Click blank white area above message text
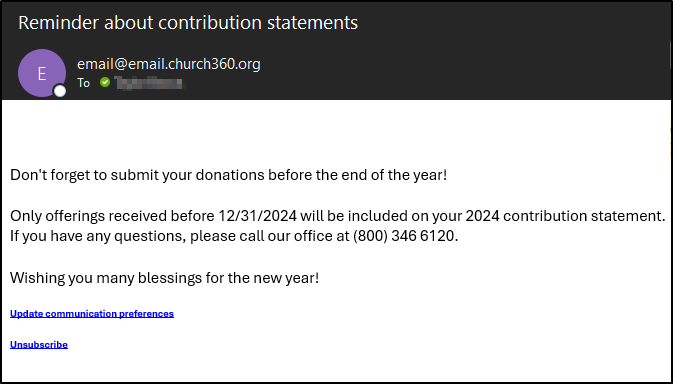The height and width of the screenshot is (384, 673). tap(335, 131)
